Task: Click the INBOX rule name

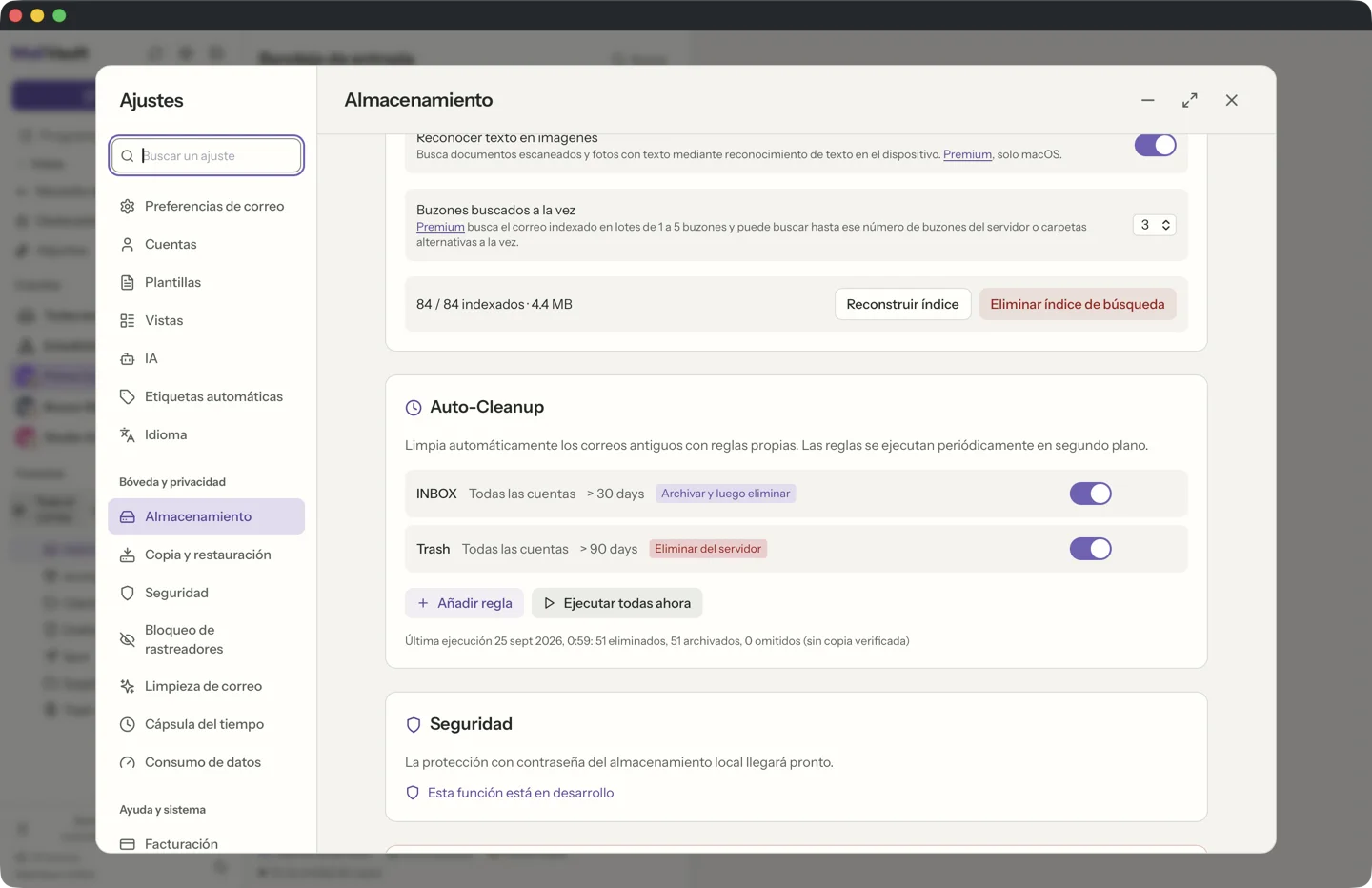Action: pos(436,494)
